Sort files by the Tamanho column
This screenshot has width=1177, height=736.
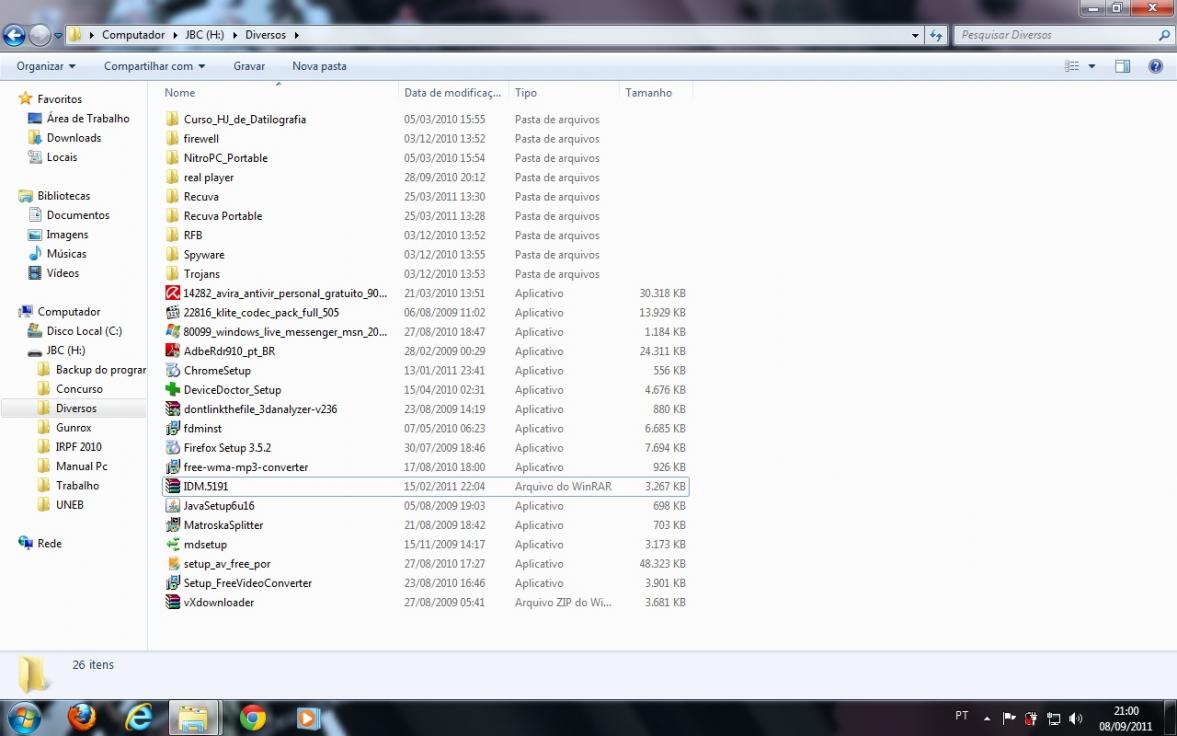649,93
